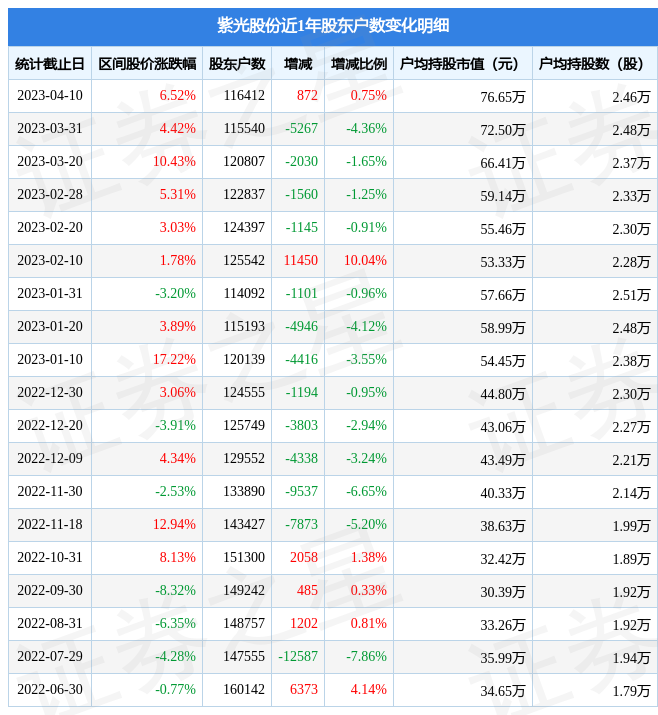Click the date 2022-10-31
This screenshot has width=658, height=715.
tap(50, 557)
